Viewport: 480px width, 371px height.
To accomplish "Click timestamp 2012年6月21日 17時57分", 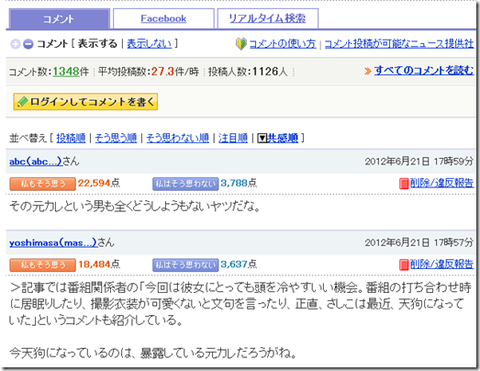I will 419,243.
